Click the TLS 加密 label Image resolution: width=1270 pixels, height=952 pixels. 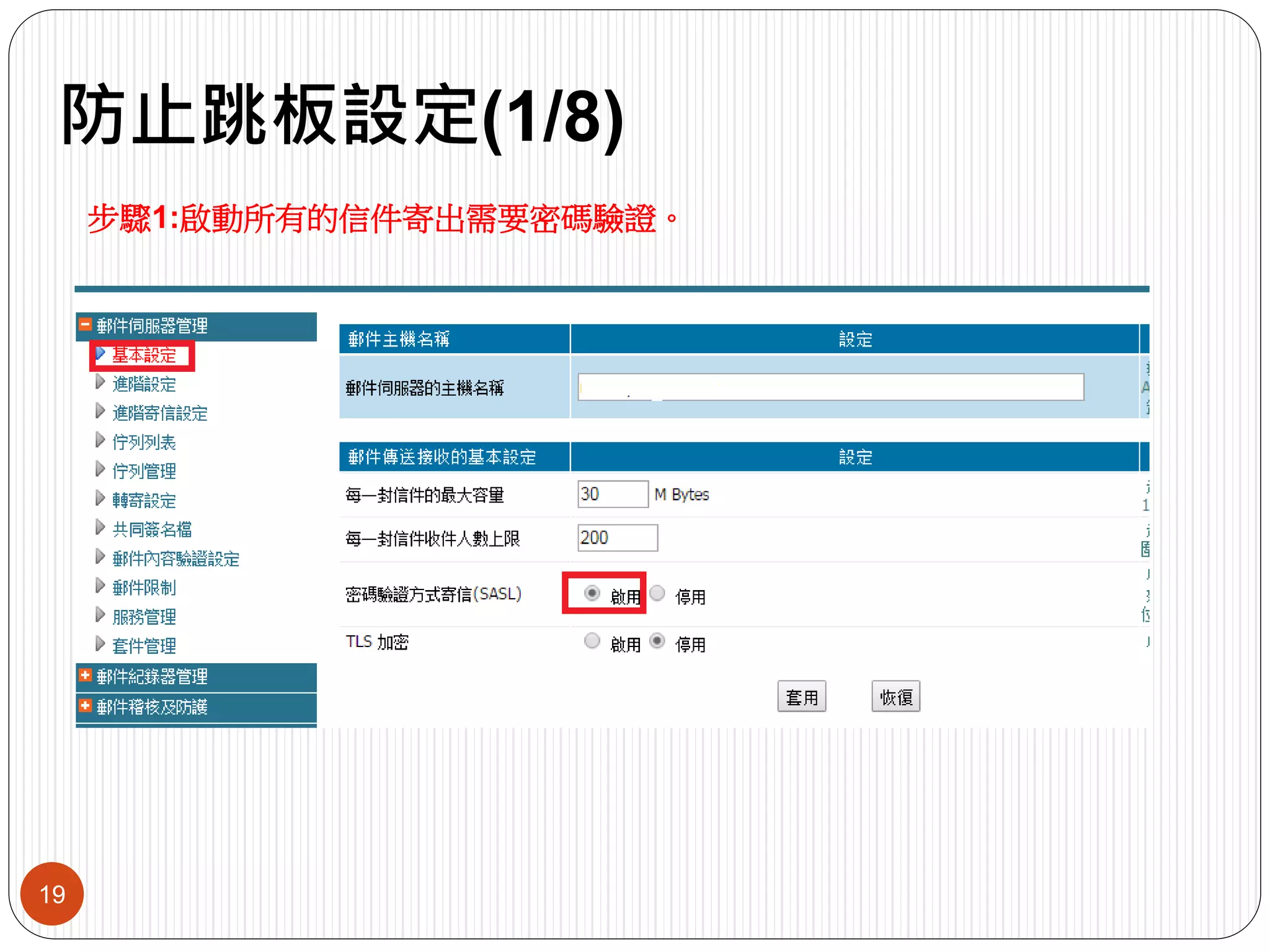coord(377,642)
